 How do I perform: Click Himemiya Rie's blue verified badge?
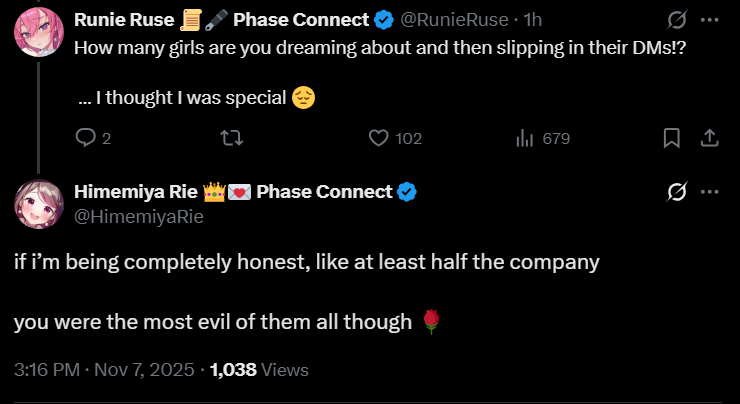point(408,191)
